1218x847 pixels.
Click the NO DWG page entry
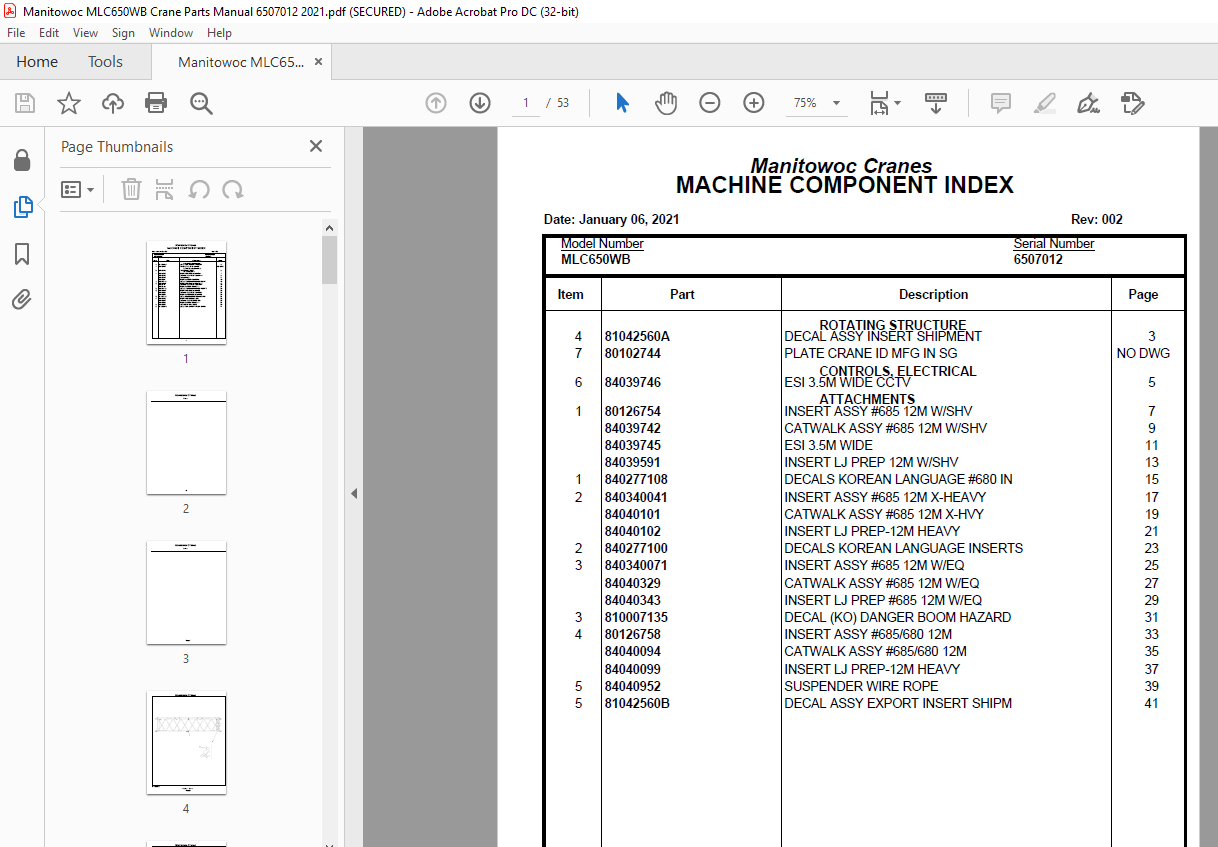point(1143,354)
